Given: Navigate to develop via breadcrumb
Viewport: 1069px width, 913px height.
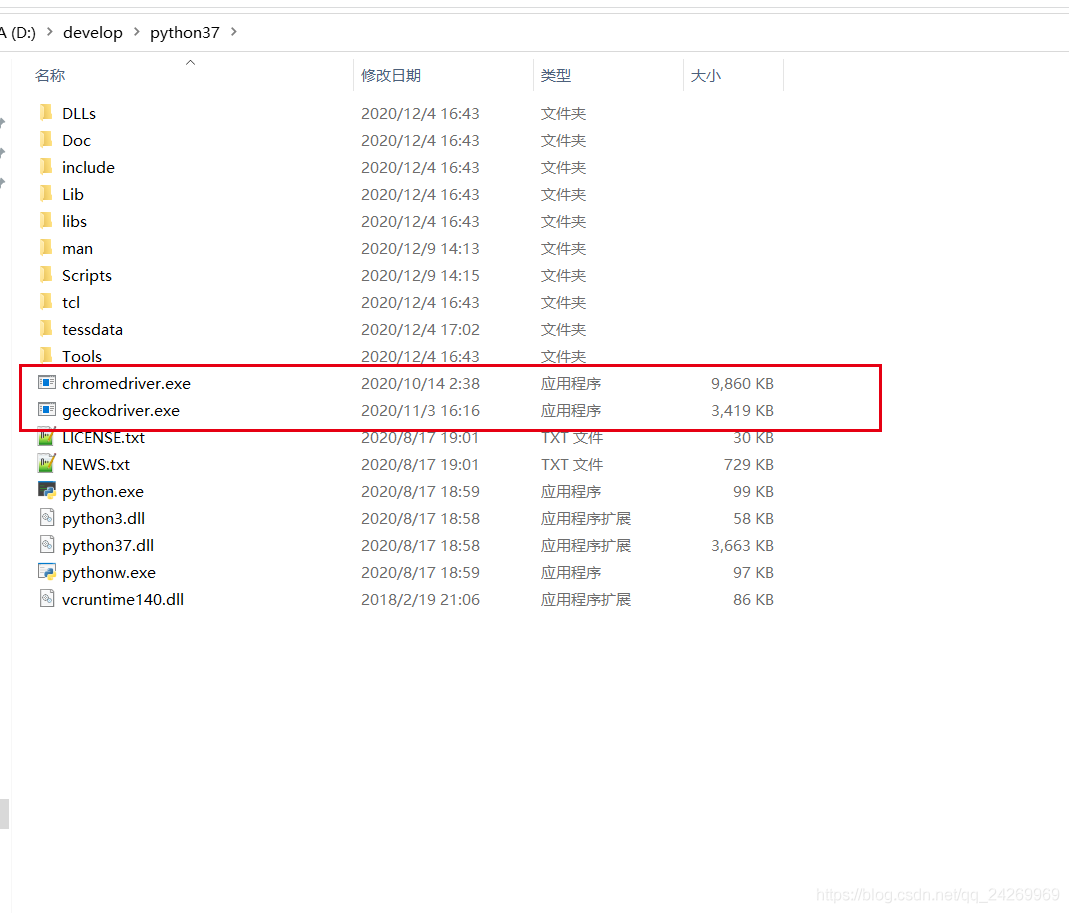Looking at the screenshot, I should 93,32.
